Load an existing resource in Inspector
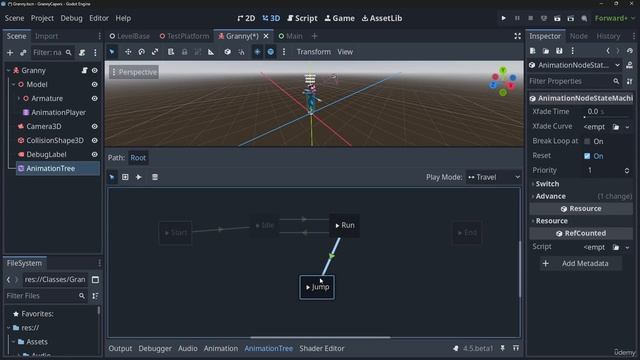This screenshot has height=360, width=640. [546, 51]
